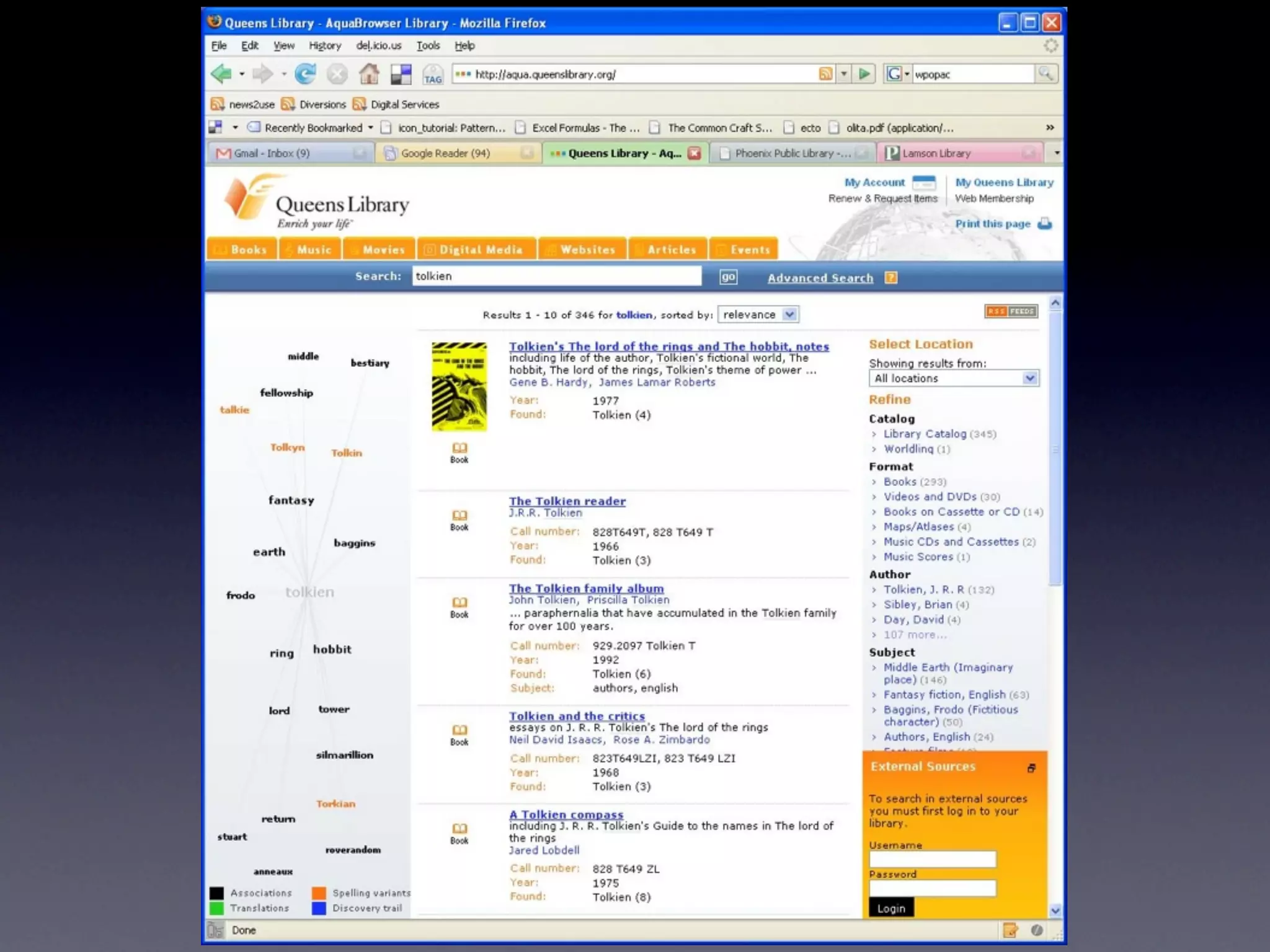Open the History menu
The height and width of the screenshot is (952, 1270).
click(325, 46)
